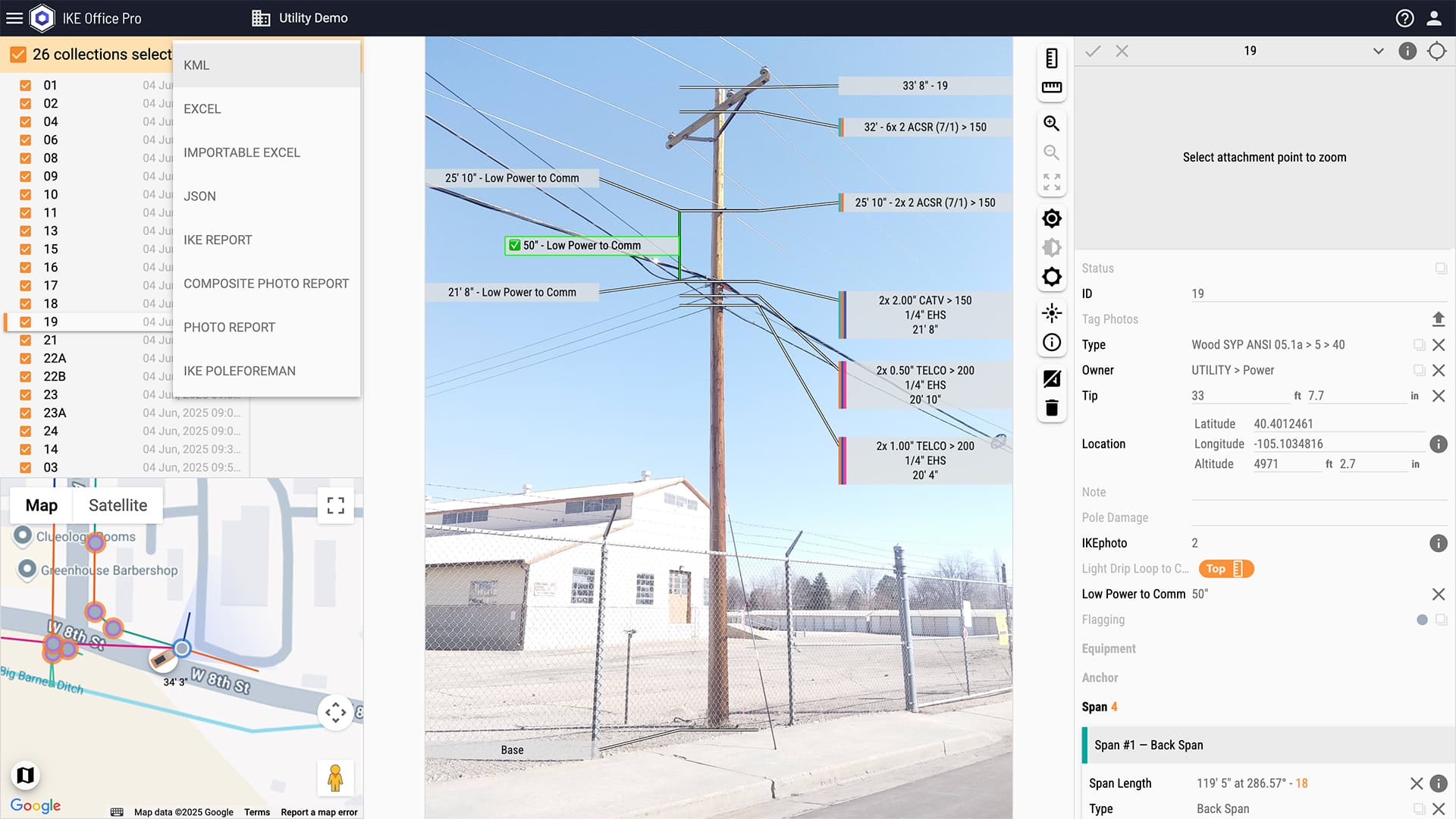
Task: Open Report a map error link
Action: [319, 812]
